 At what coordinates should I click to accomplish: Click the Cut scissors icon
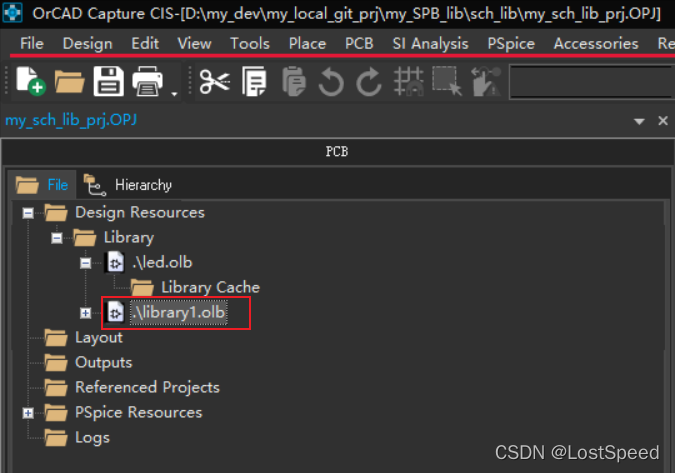pyautogui.click(x=214, y=82)
